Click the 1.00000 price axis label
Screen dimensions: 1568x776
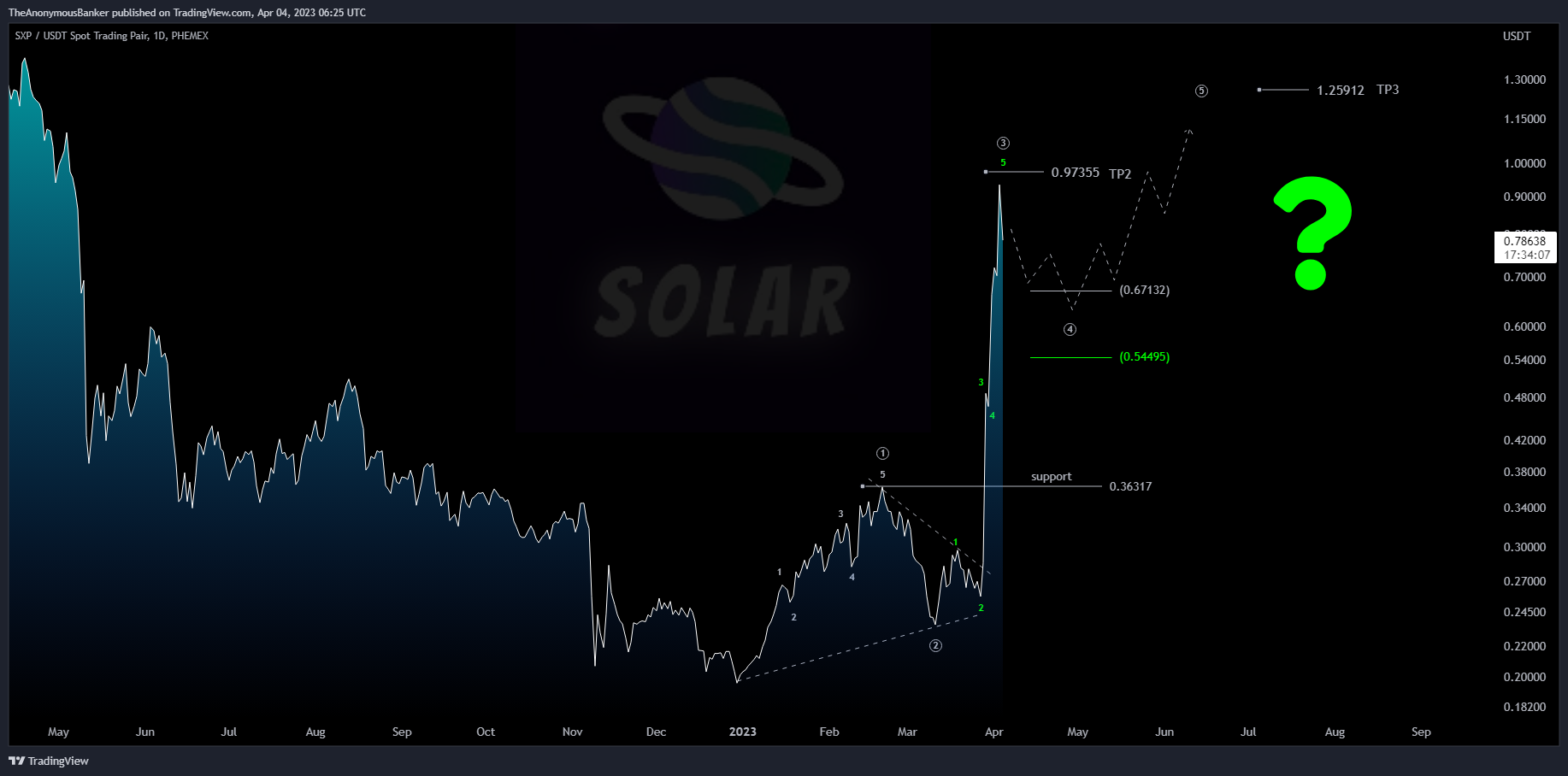1525,163
